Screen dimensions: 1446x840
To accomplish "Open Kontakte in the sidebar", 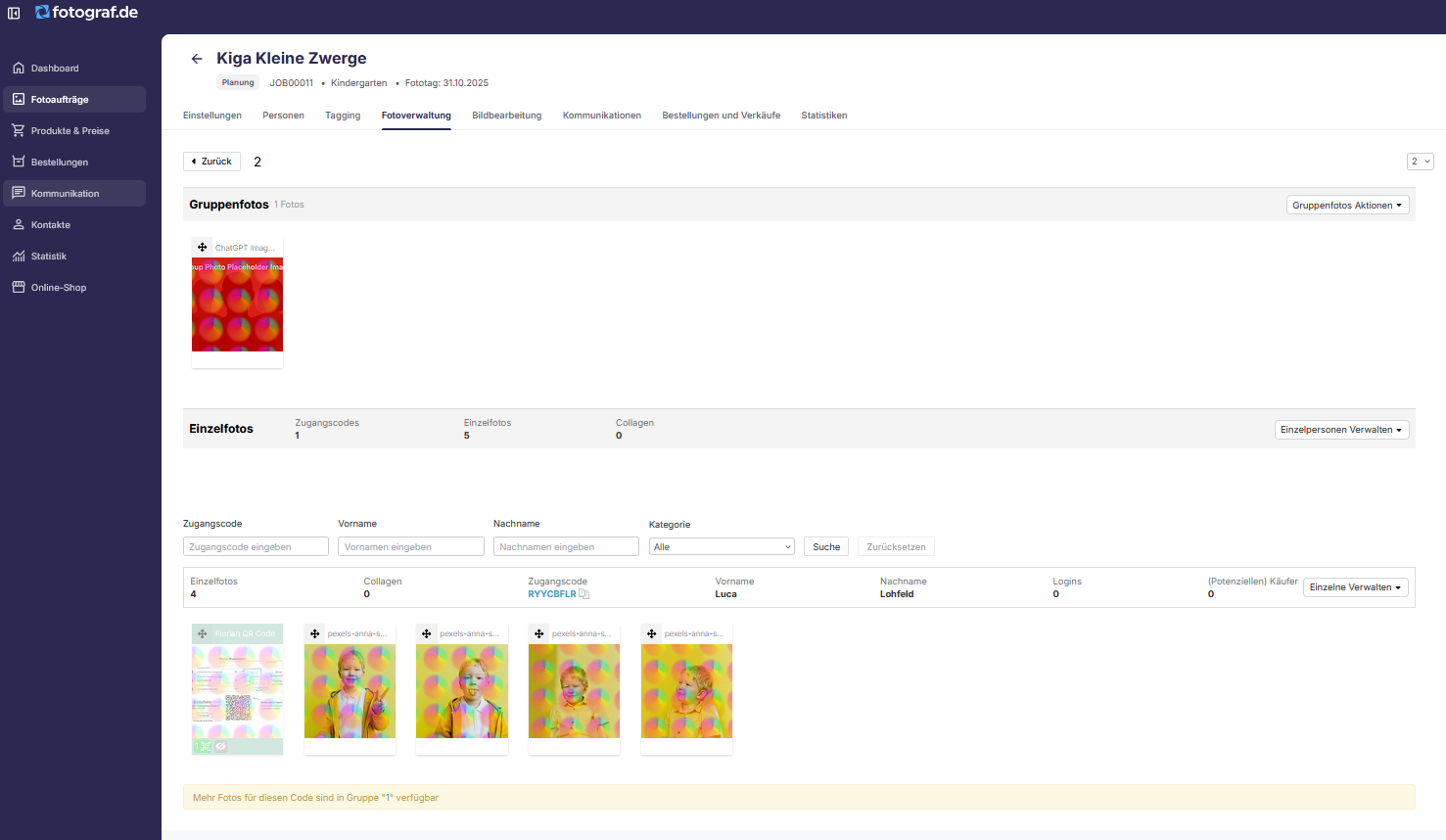I will click(74, 225).
